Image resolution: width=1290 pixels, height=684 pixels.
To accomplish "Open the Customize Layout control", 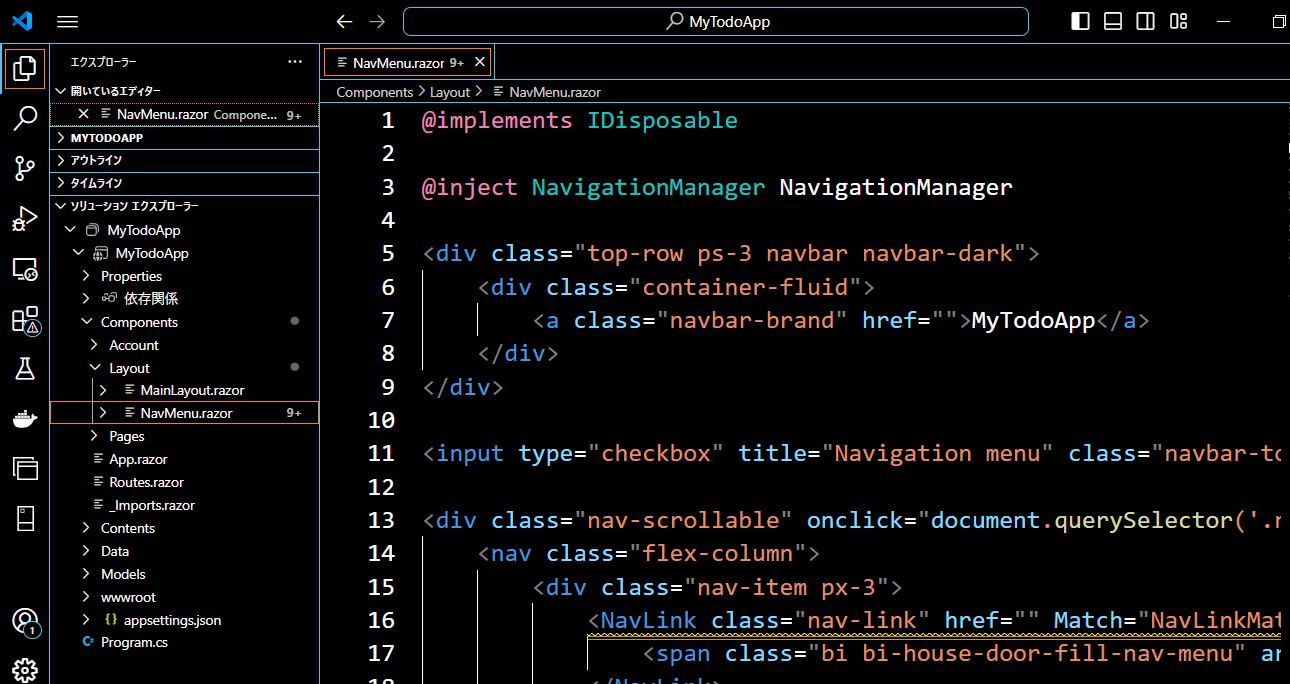I will [x=1178, y=20].
